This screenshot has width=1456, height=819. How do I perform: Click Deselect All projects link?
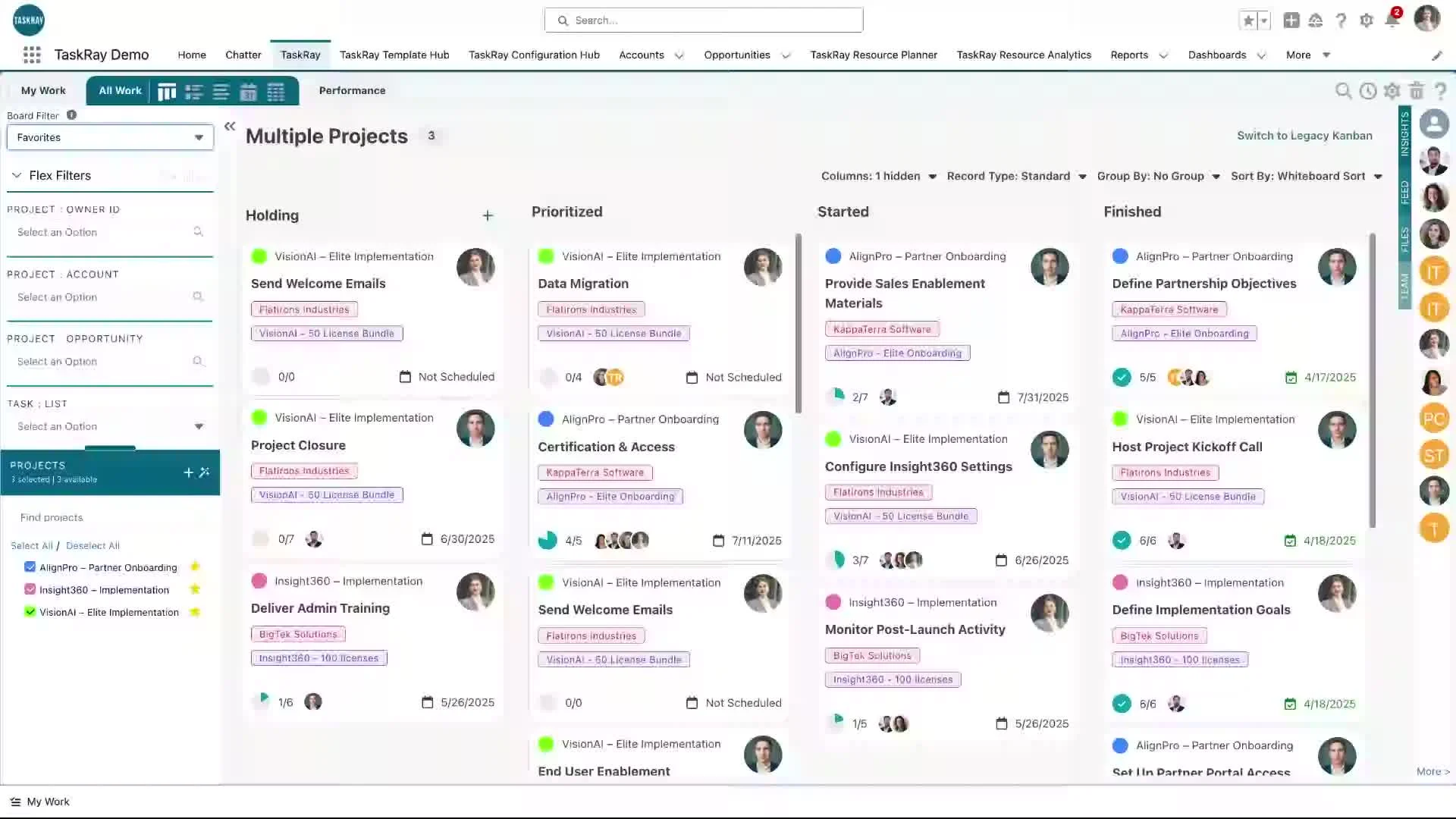tap(93, 545)
